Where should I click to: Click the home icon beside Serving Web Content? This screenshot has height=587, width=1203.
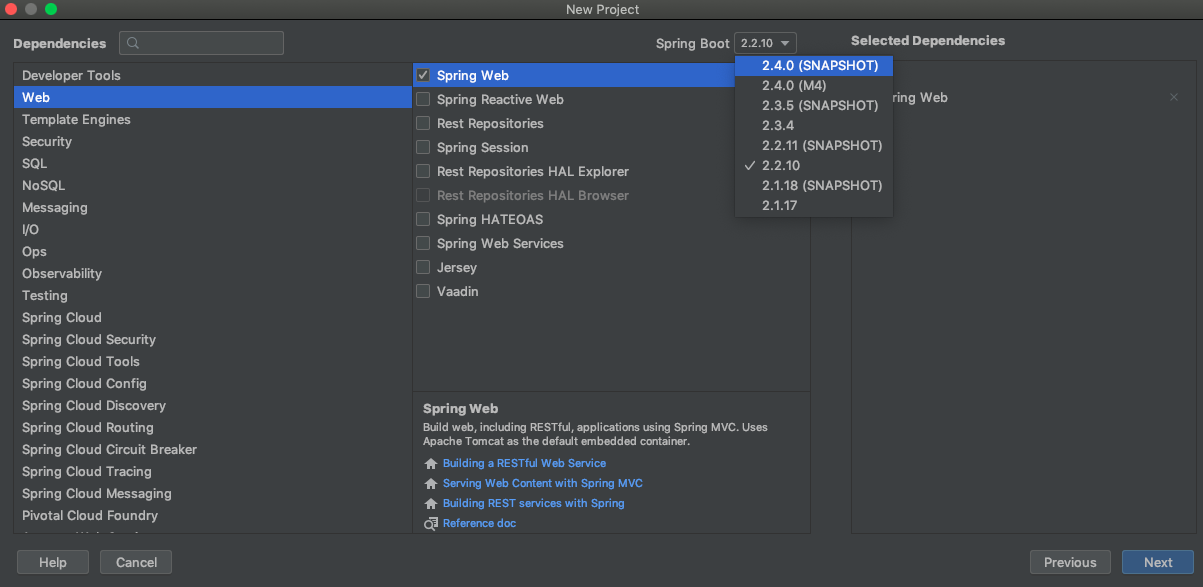click(431, 484)
